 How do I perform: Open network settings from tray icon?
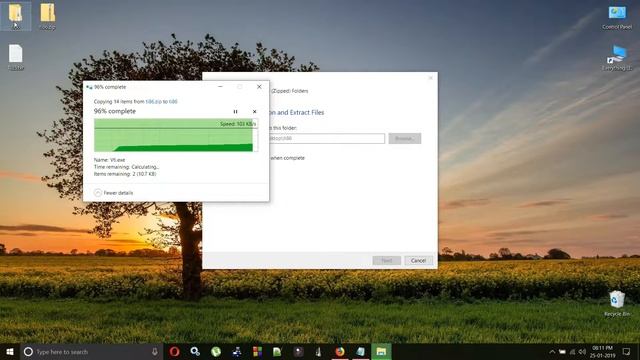(572, 351)
